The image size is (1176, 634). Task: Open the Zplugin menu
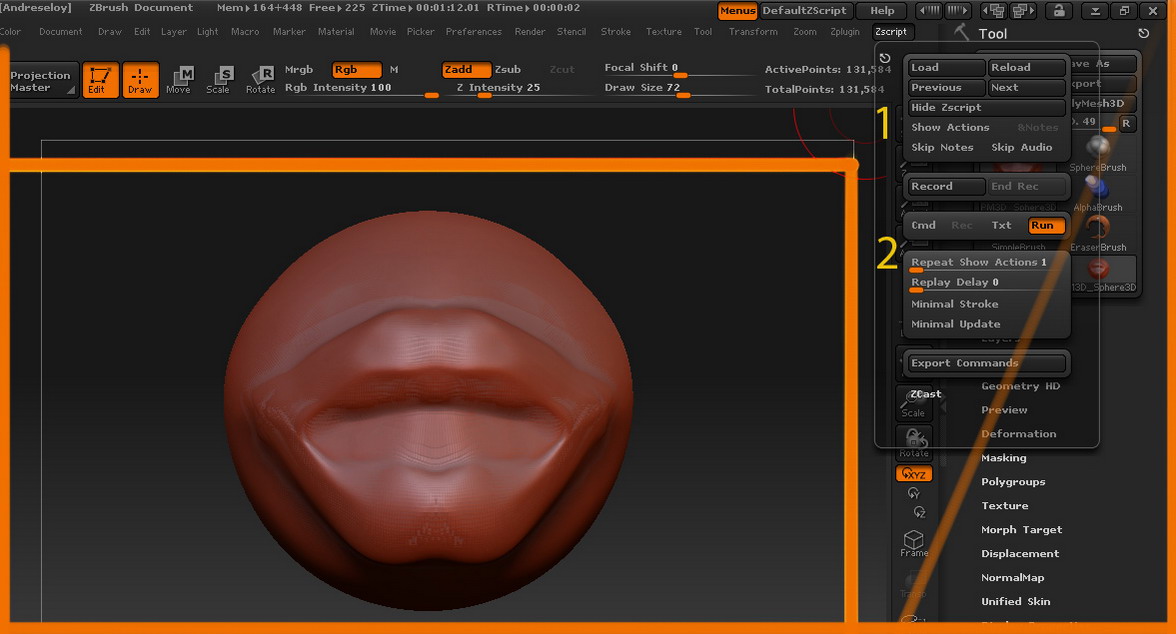(x=844, y=32)
